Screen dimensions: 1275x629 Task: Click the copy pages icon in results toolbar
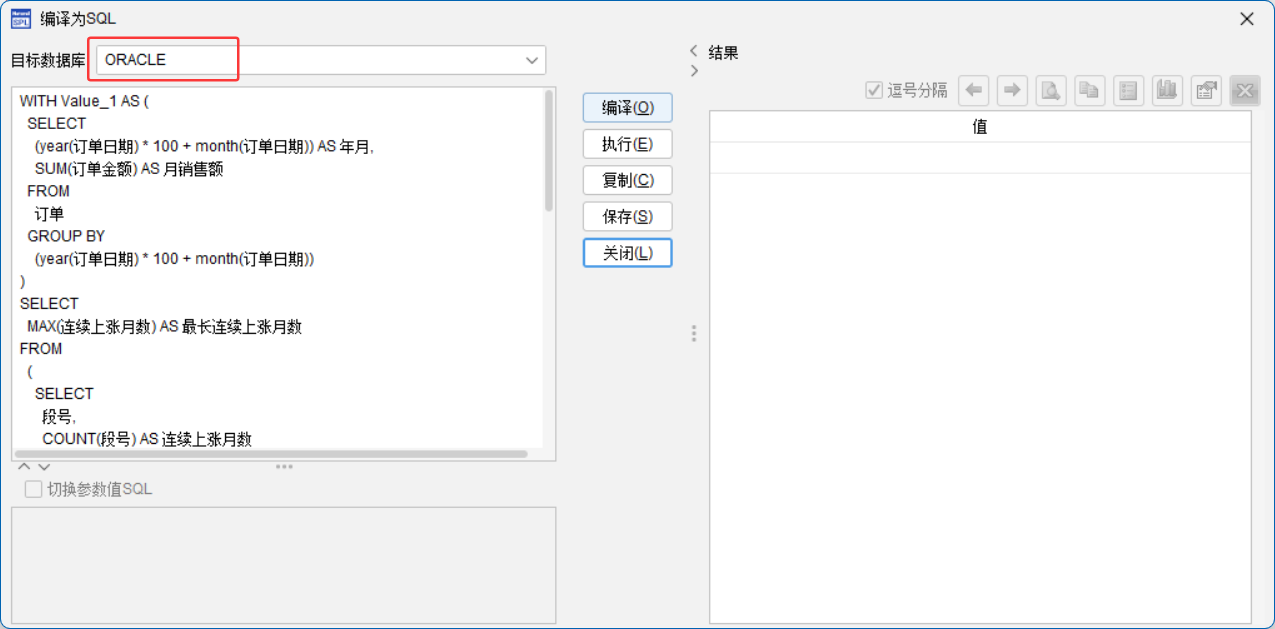point(1089,91)
